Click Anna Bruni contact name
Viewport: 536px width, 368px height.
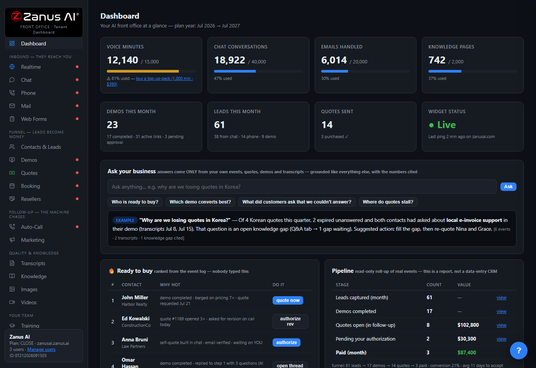click(135, 340)
